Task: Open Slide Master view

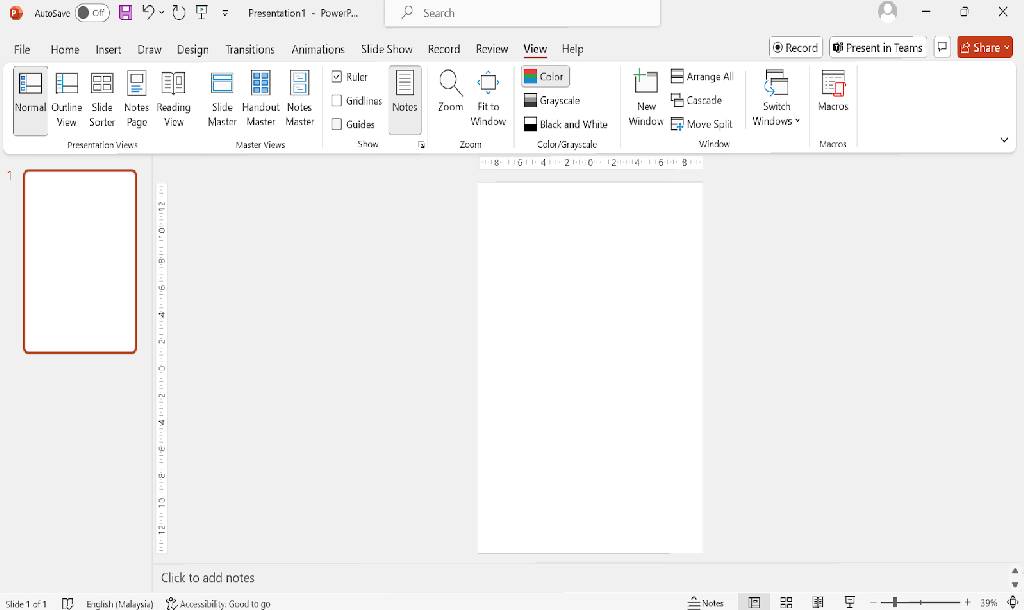Action: click(x=222, y=101)
